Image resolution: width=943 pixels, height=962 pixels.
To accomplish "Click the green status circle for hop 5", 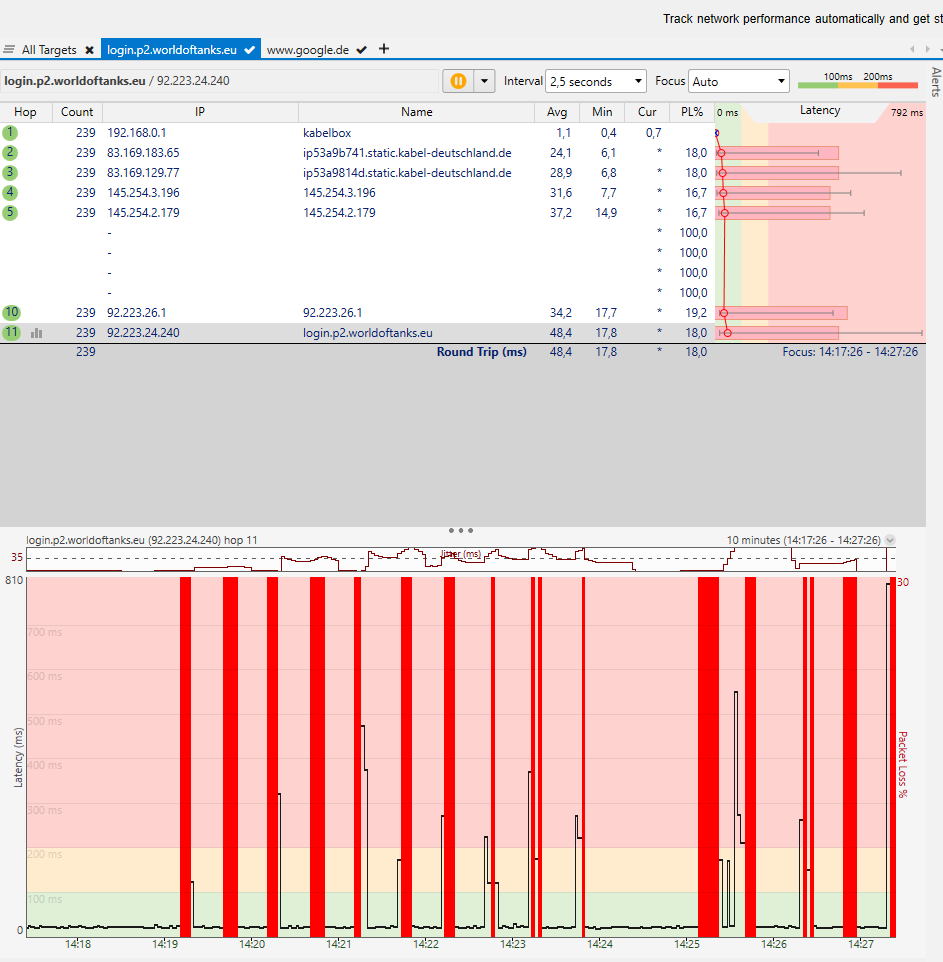I will pyautogui.click(x=9, y=212).
